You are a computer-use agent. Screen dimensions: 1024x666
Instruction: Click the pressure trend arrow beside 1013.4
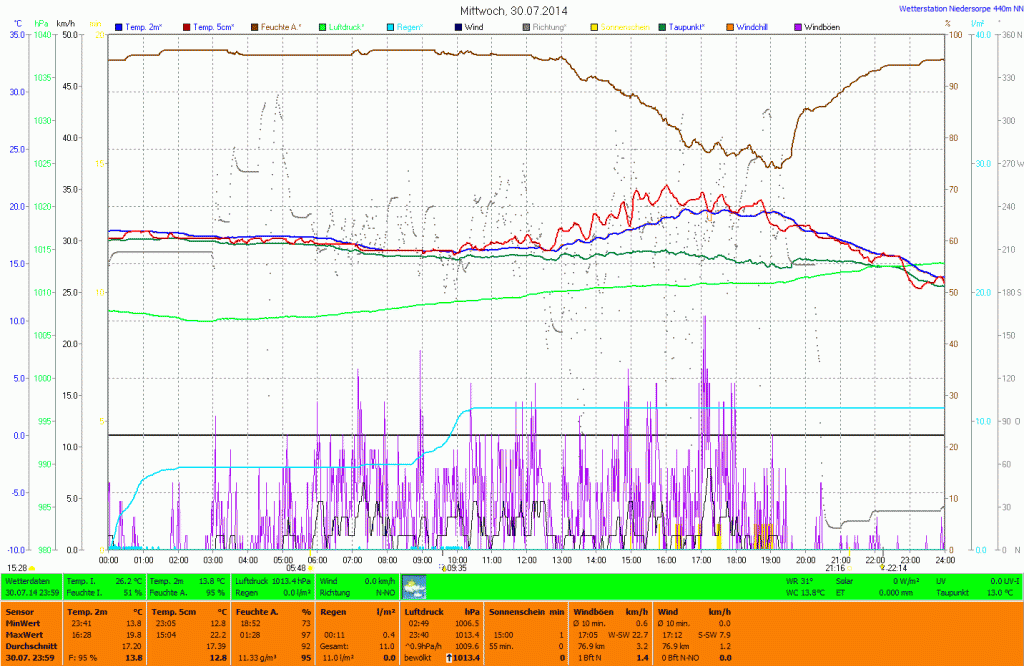click(449, 657)
